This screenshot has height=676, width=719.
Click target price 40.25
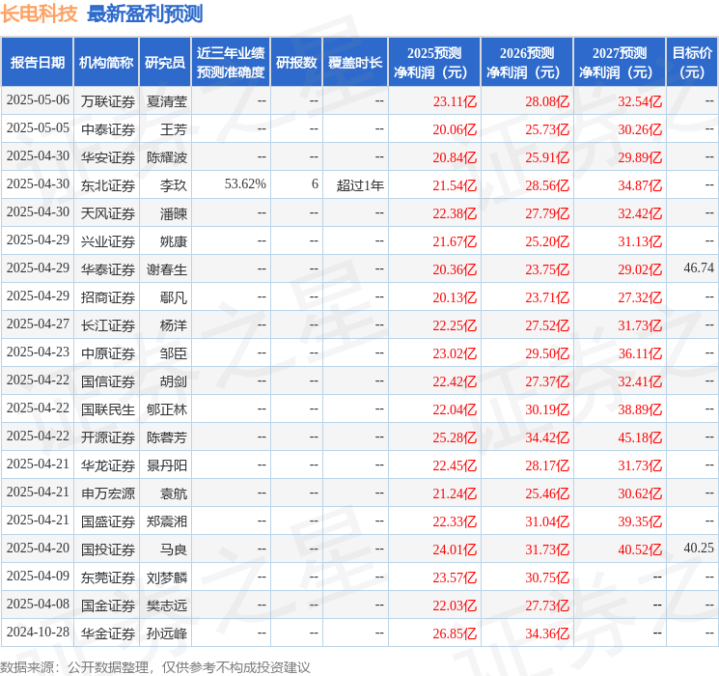pos(699,548)
